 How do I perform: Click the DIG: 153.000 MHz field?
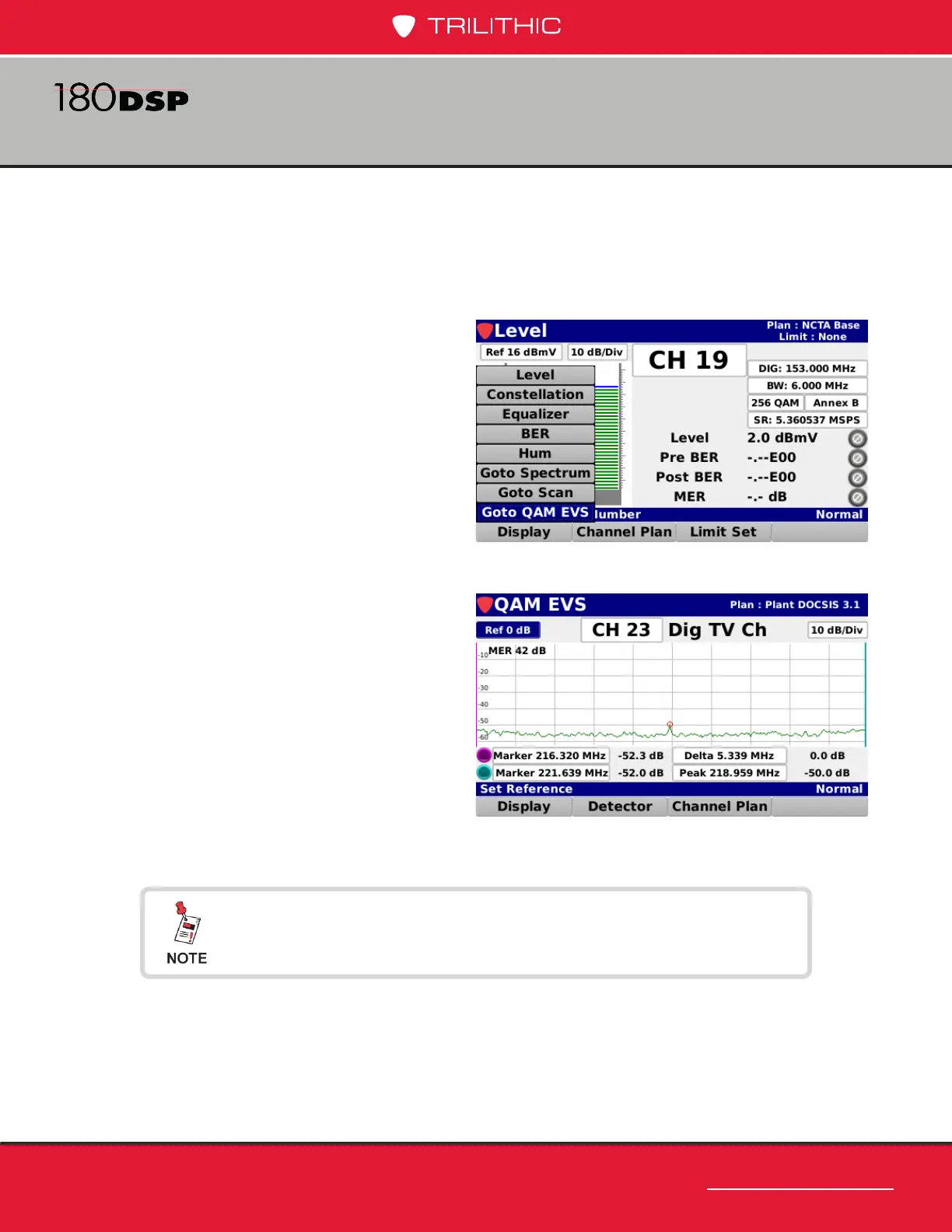[x=807, y=369]
